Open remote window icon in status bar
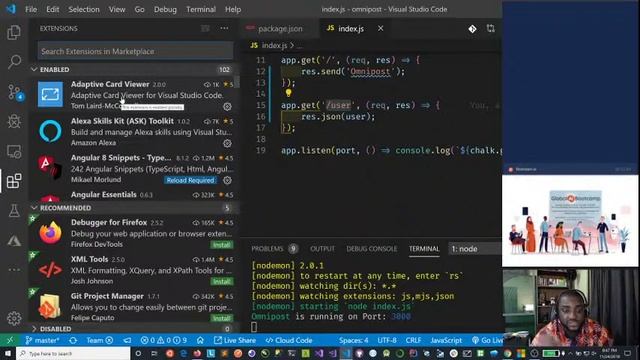 [9, 340]
